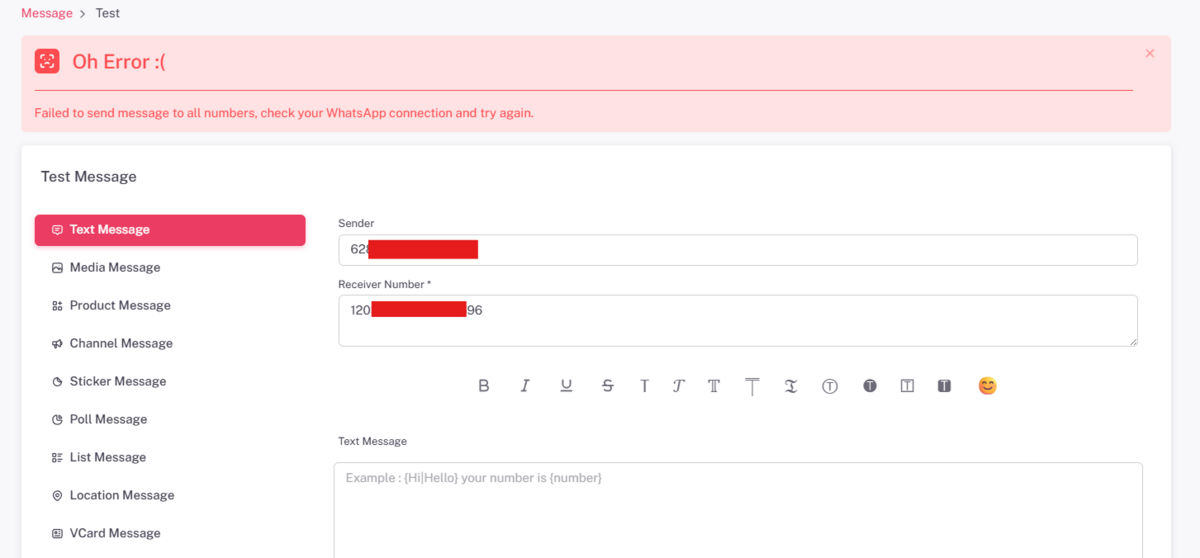Image resolution: width=1200 pixels, height=558 pixels.
Task: Select the filled circle T text style
Action: click(870, 386)
